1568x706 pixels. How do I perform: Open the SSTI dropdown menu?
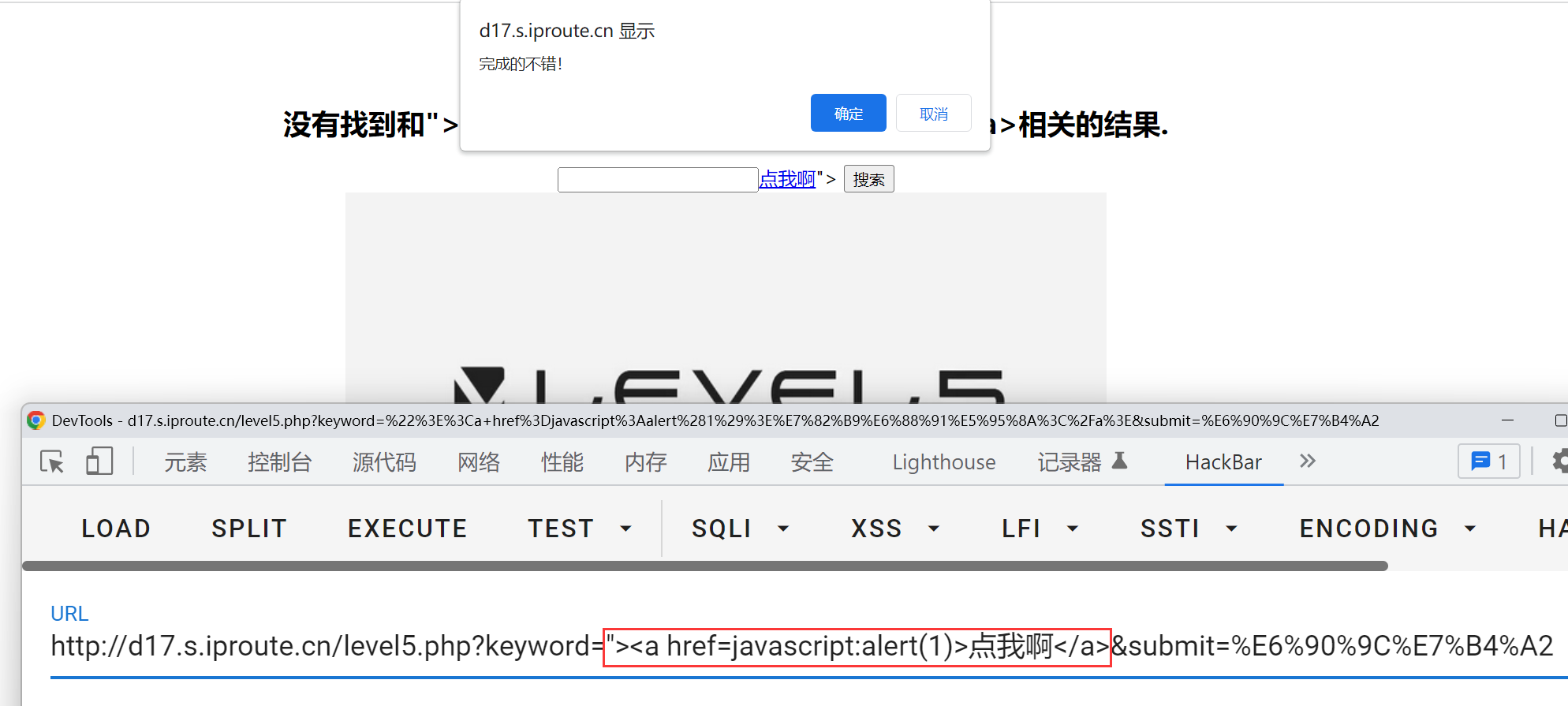click(x=1231, y=529)
